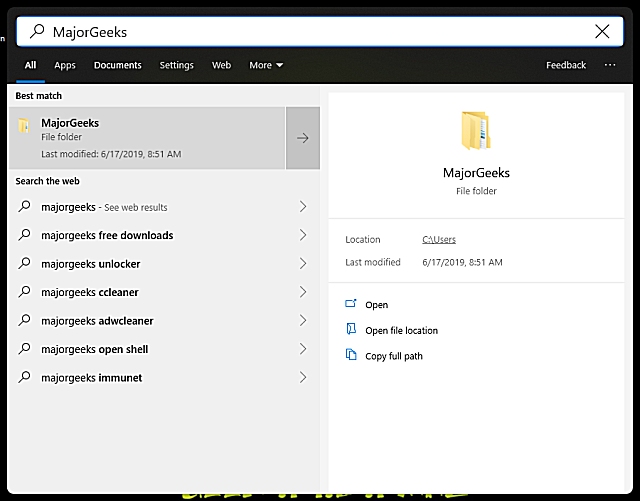Select the 'majorgeeks open shell' suggestion
The image size is (640, 501).
coord(163,349)
